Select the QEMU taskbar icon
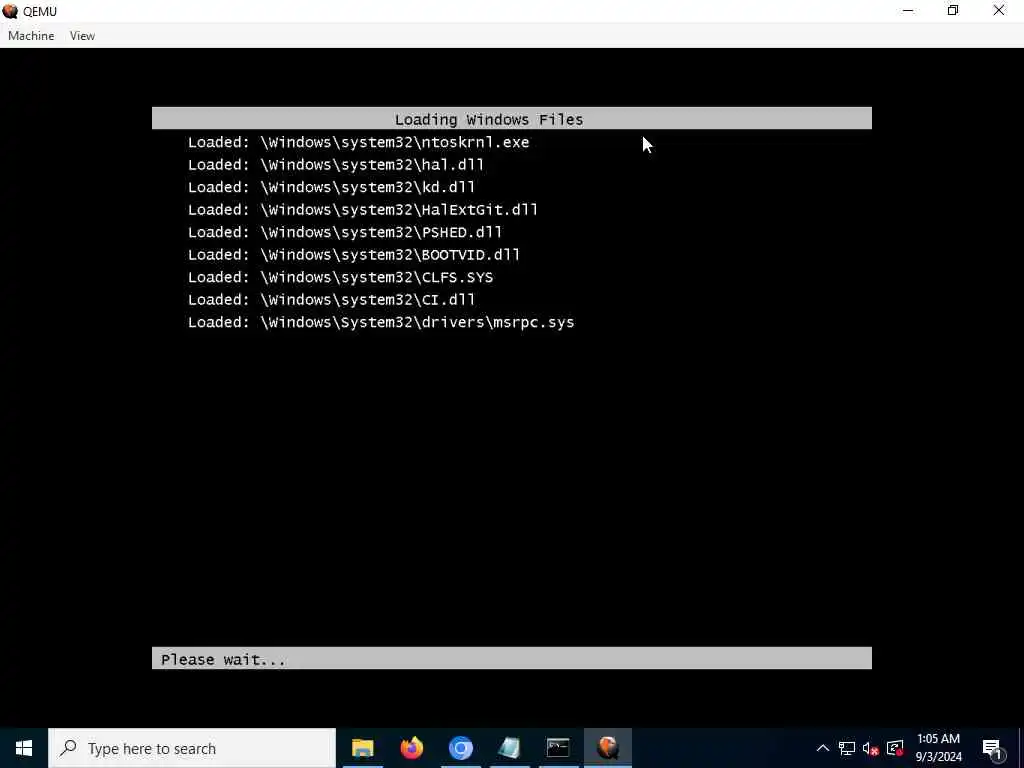Viewport: 1024px width, 768px height. (x=607, y=748)
